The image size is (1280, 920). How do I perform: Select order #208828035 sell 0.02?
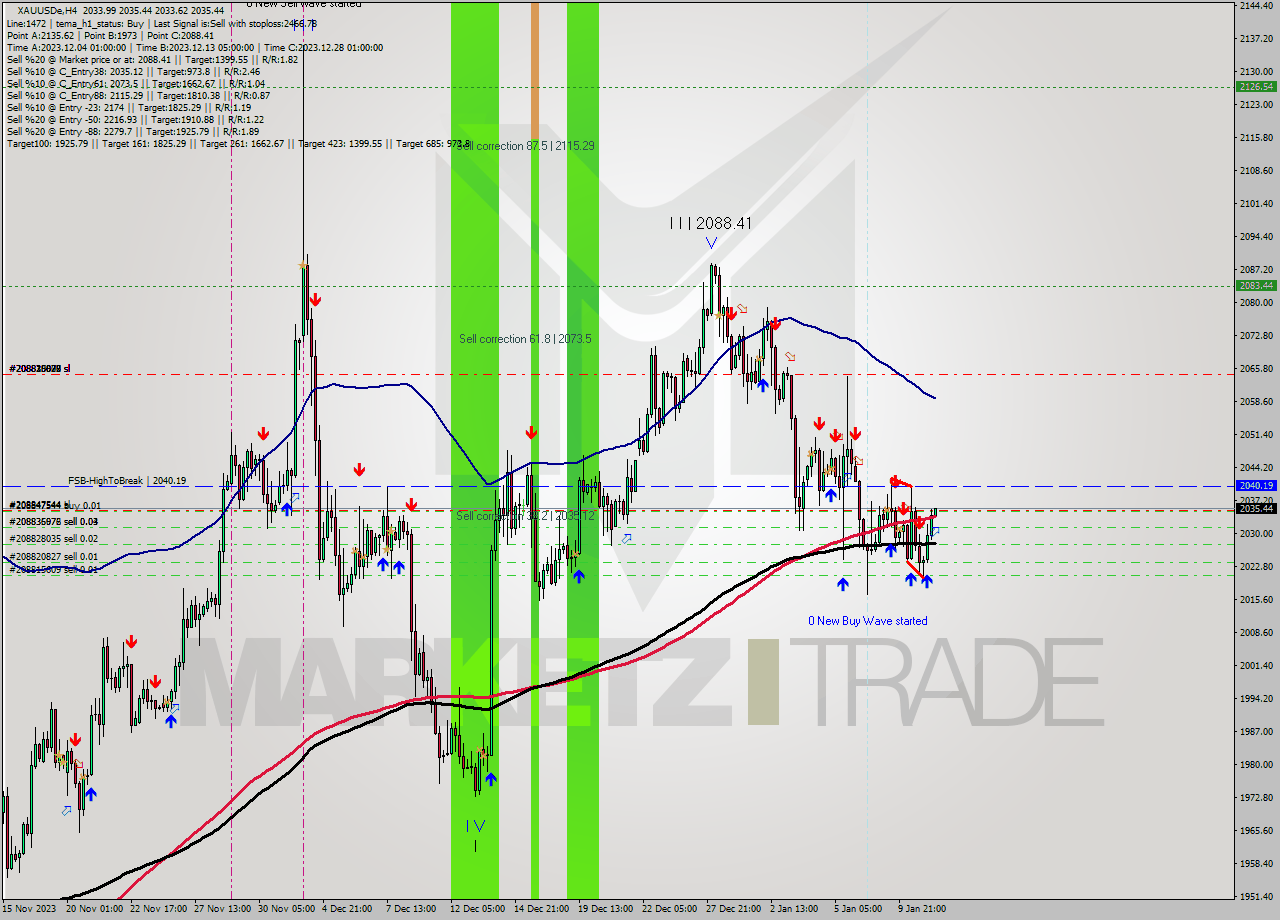(54, 539)
